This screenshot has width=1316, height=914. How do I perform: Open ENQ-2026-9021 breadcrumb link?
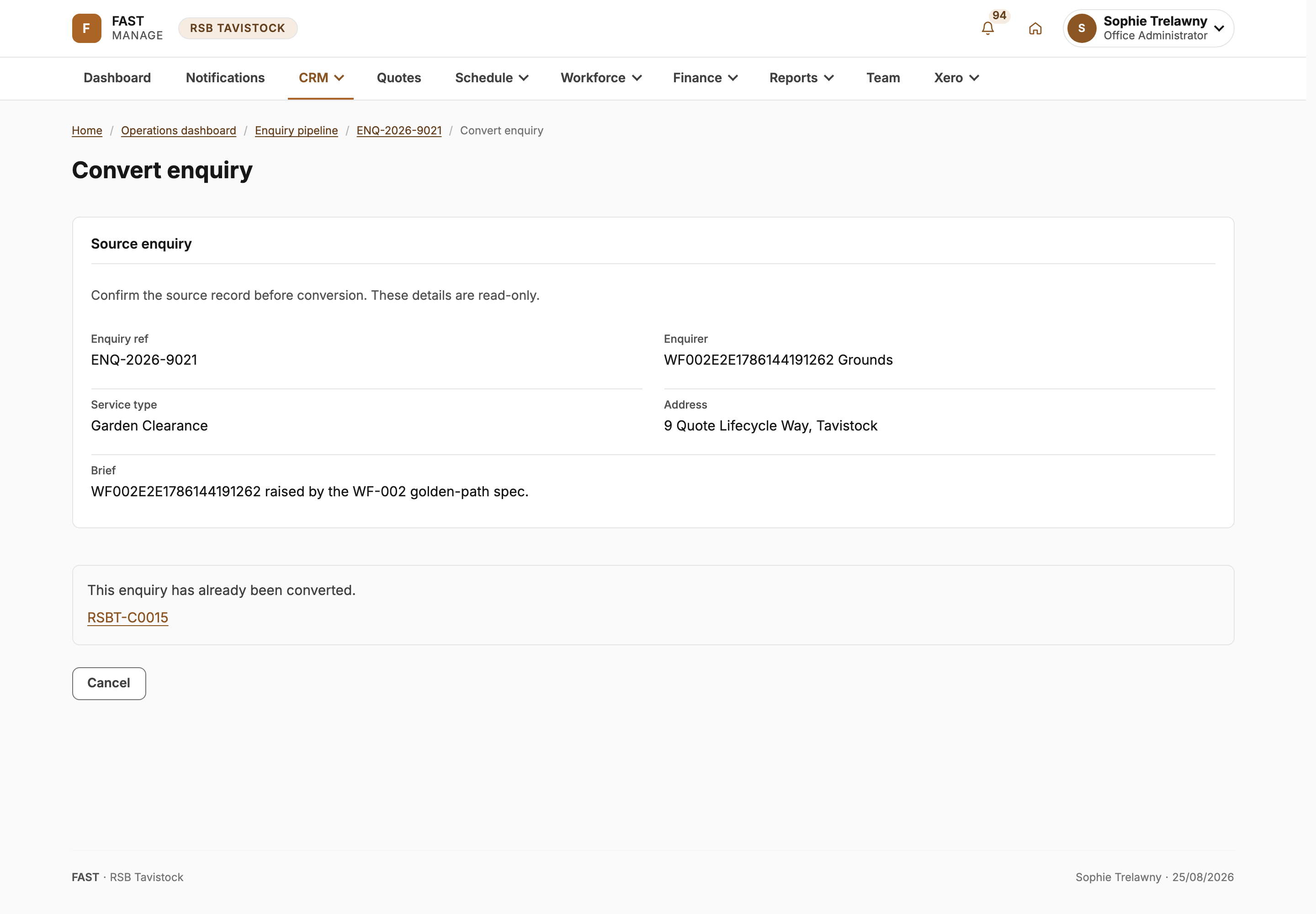click(399, 131)
